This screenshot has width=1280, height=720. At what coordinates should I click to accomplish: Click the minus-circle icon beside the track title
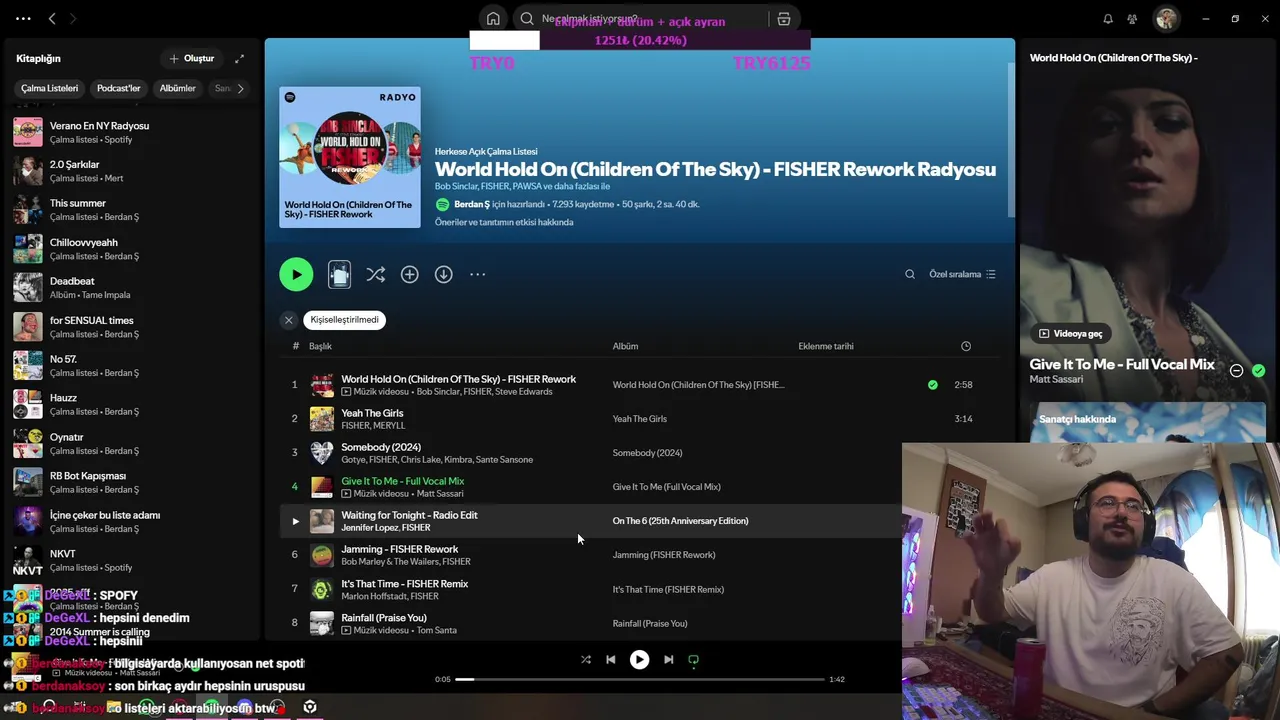1236,371
